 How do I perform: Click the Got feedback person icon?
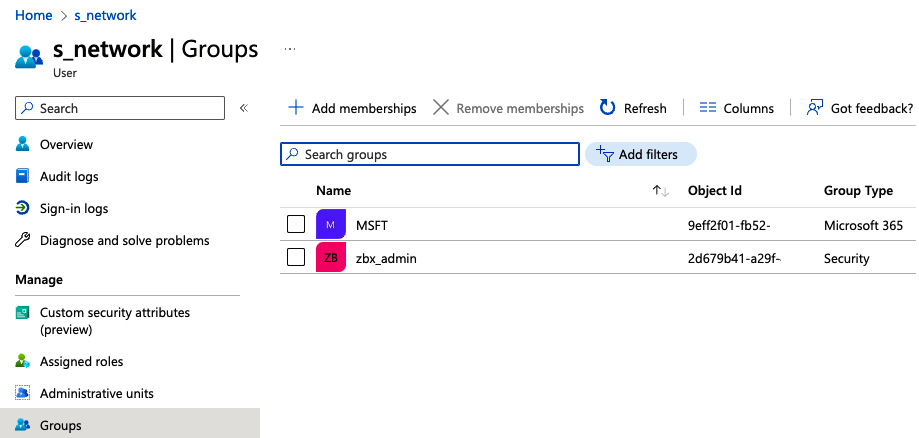[815, 108]
